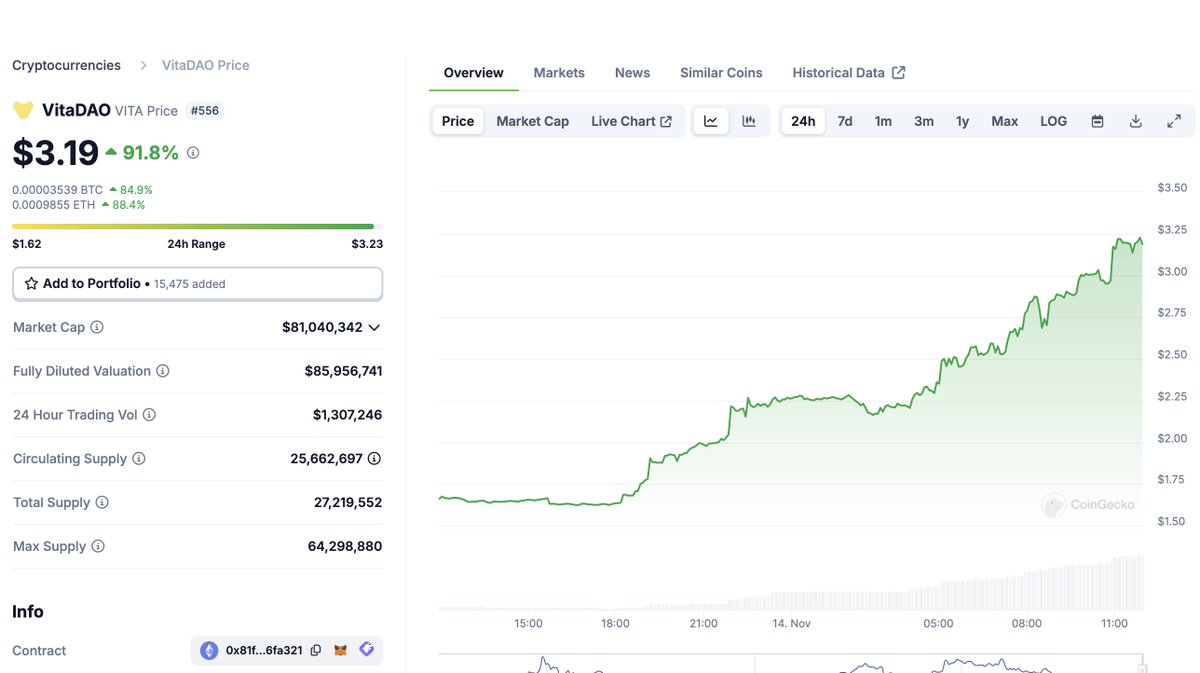Screen dimensions: 1200x673
Task: Select the Market Cap chart toggle
Action: tap(533, 121)
